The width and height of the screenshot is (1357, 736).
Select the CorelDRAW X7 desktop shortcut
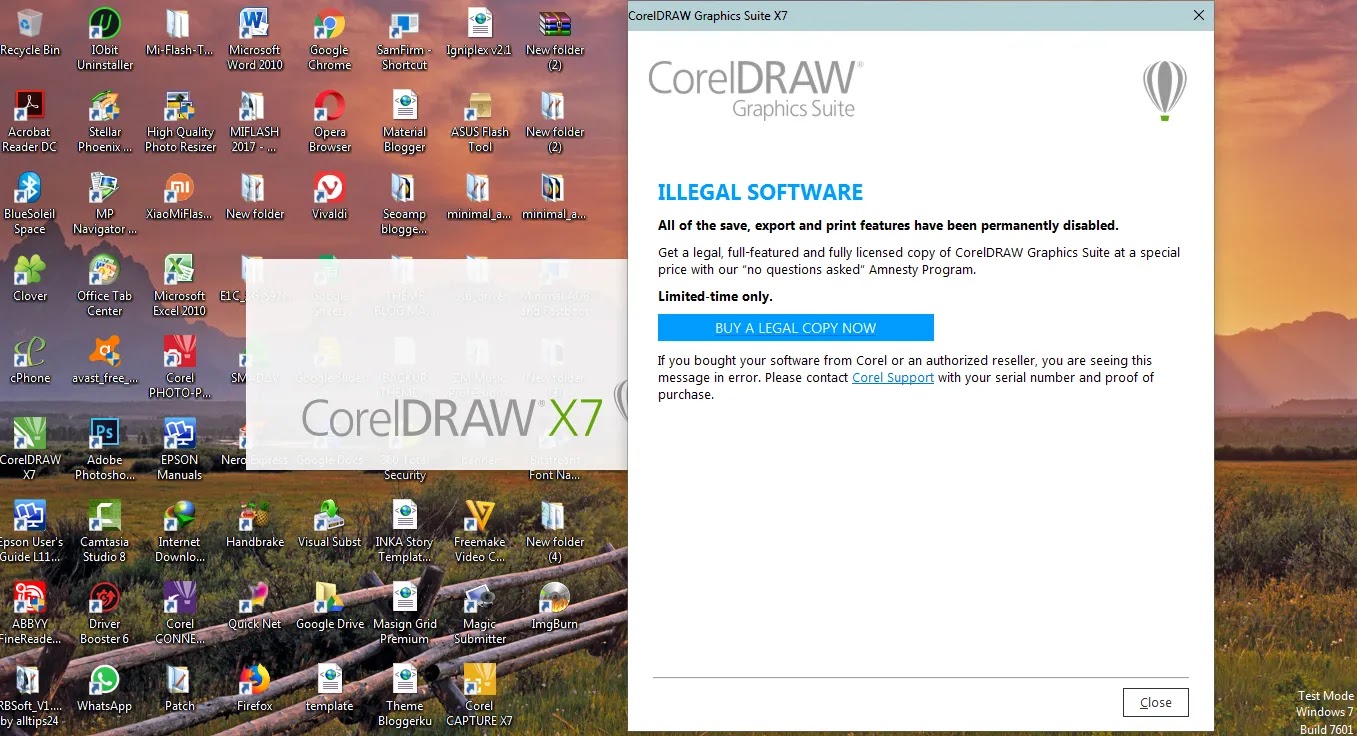coord(29,449)
